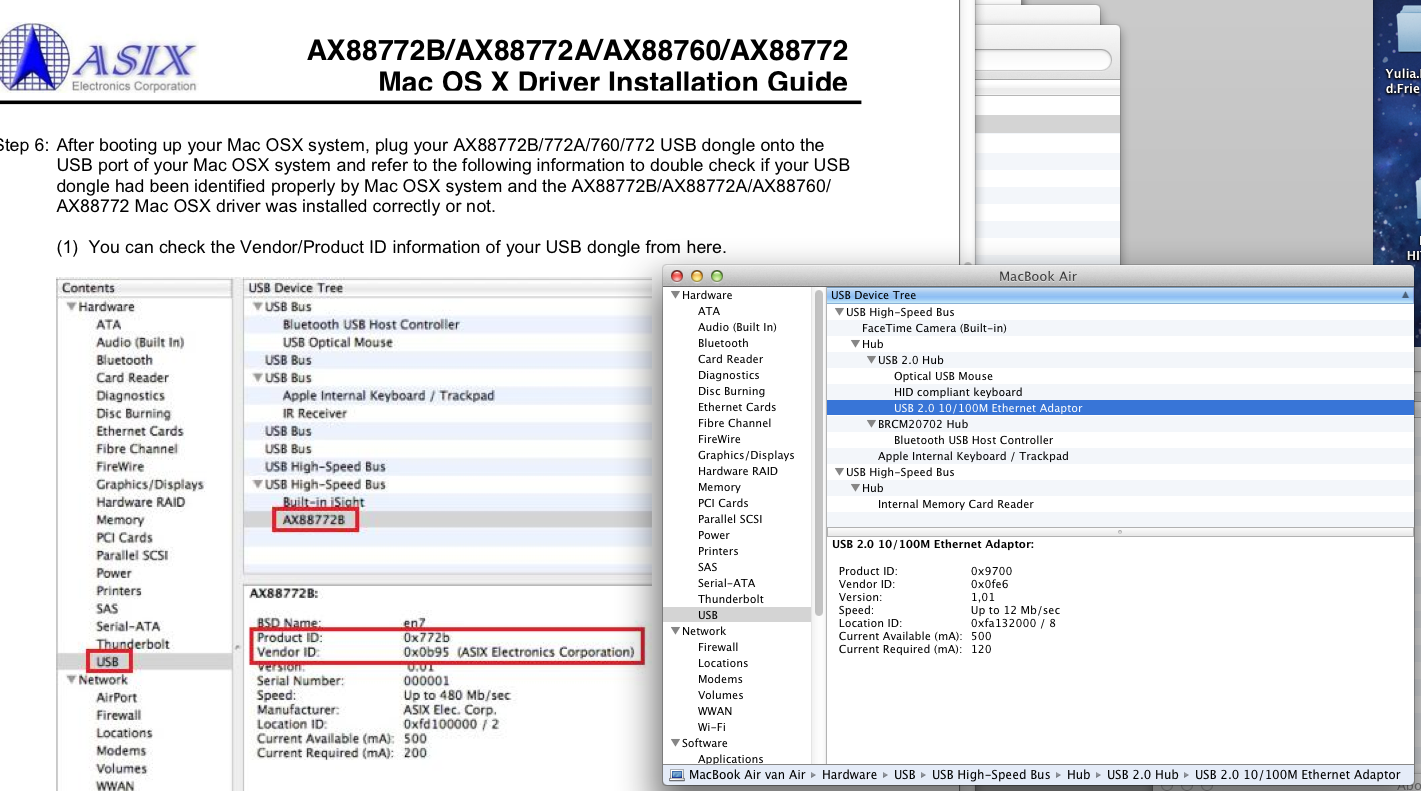Collapse the Hub that contains USB 2.0 Hub
The width and height of the screenshot is (1421, 791).
[855, 344]
